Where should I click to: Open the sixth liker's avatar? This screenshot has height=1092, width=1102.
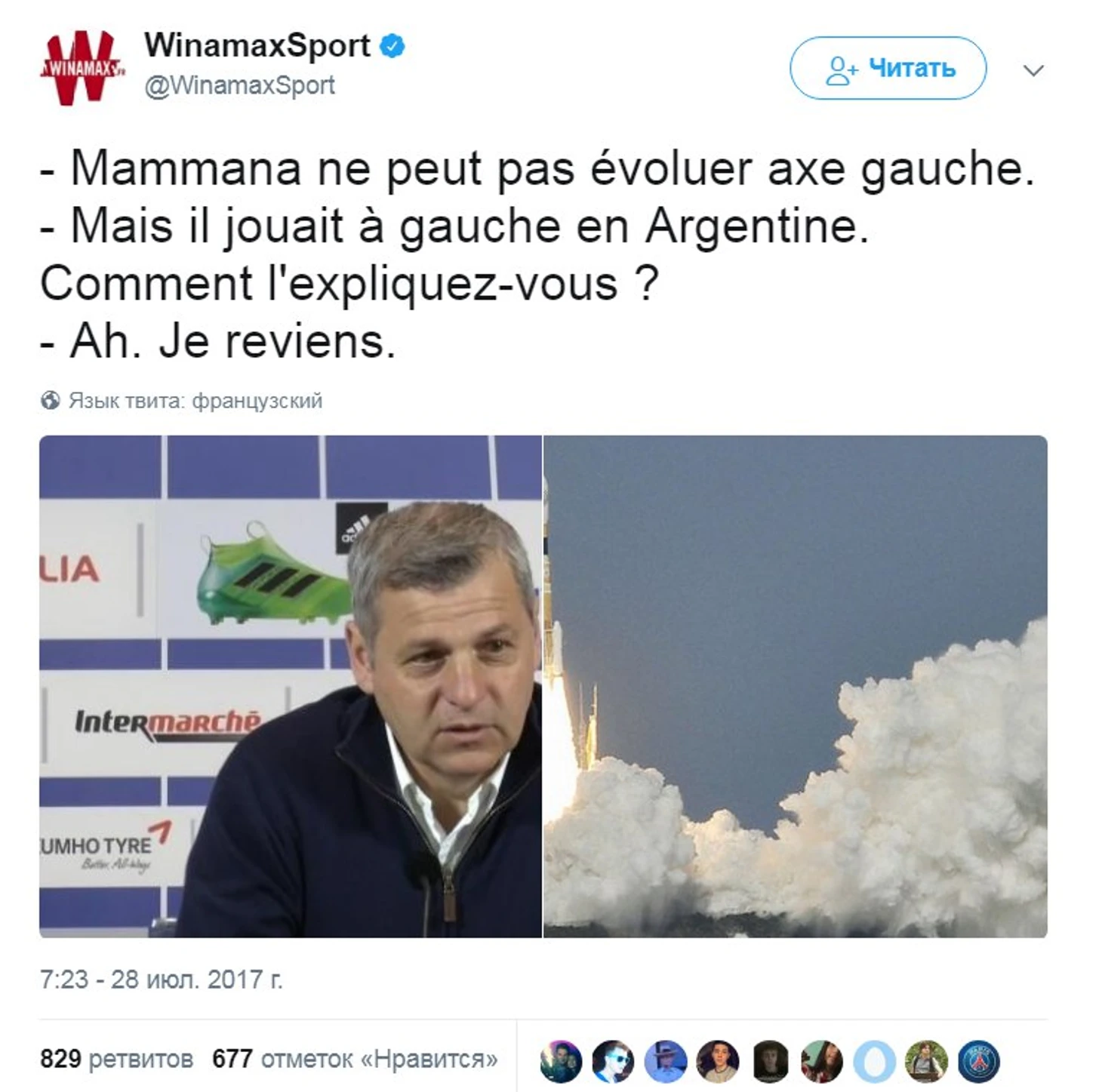point(822,1061)
